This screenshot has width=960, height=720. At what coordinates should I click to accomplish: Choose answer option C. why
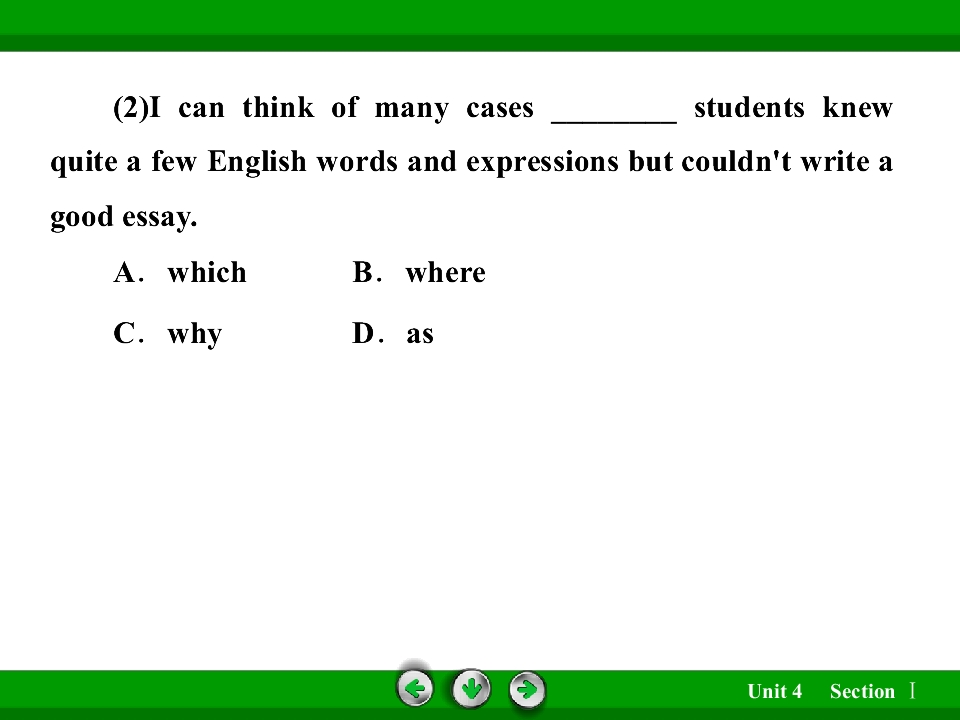167,334
